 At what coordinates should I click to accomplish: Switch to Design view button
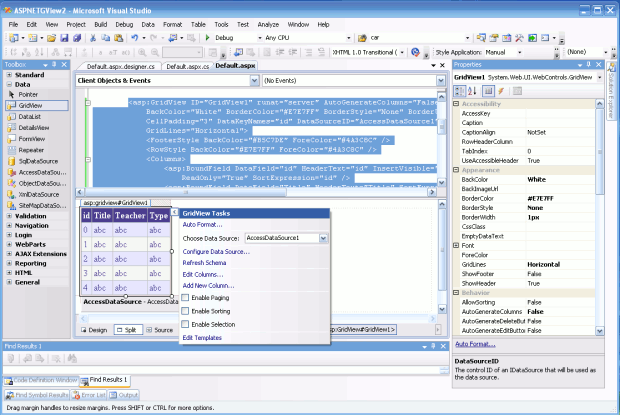(x=97, y=329)
